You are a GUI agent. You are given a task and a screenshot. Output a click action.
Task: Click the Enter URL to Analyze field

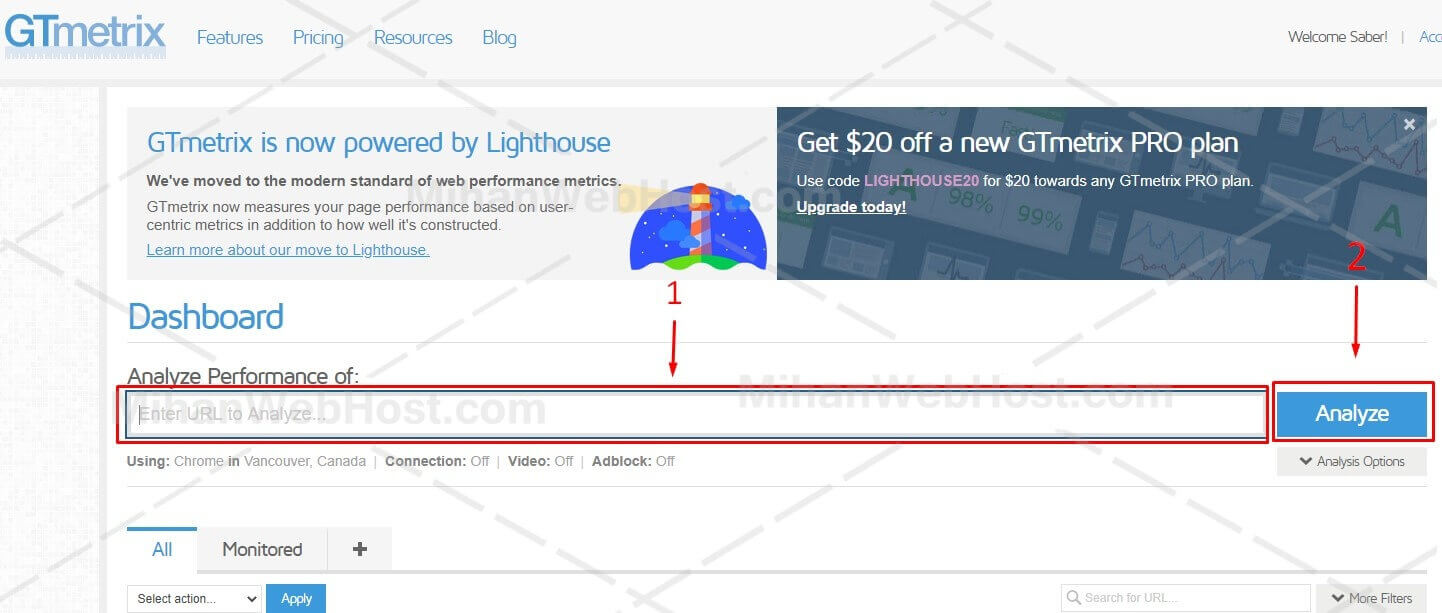696,414
